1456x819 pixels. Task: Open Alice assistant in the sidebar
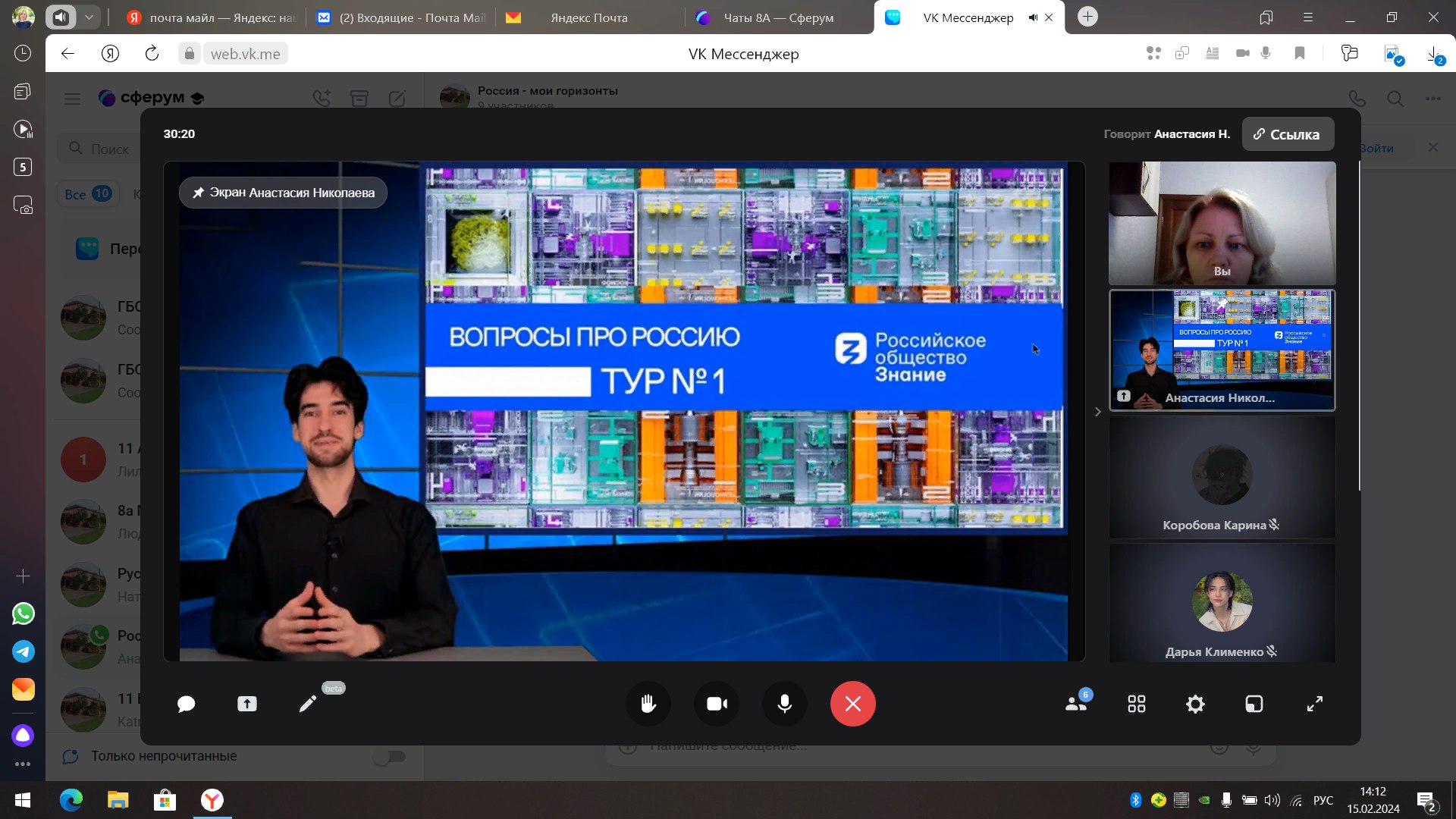[23, 735]
